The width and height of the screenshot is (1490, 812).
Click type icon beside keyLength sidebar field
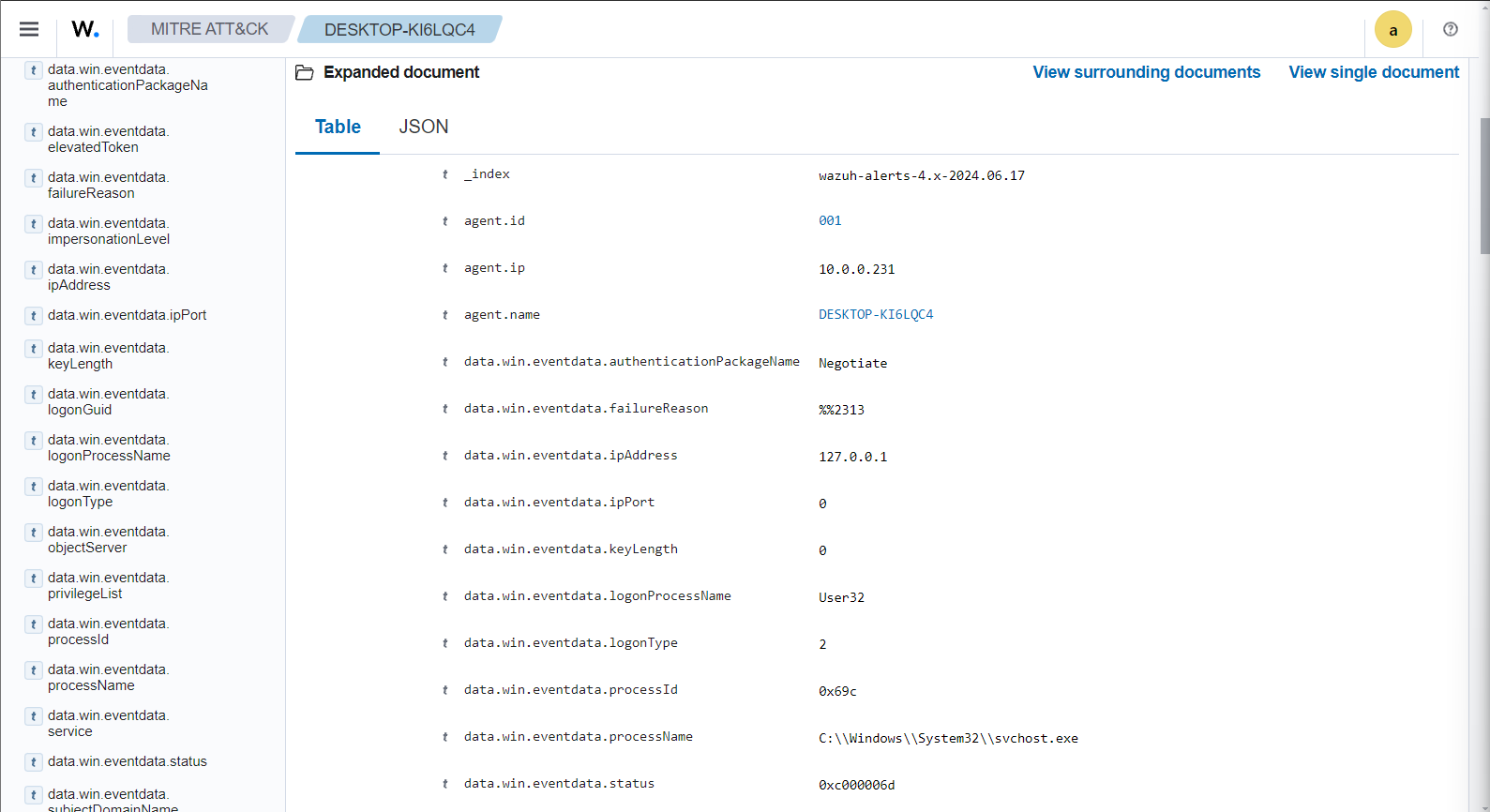(x=34, y=349)
